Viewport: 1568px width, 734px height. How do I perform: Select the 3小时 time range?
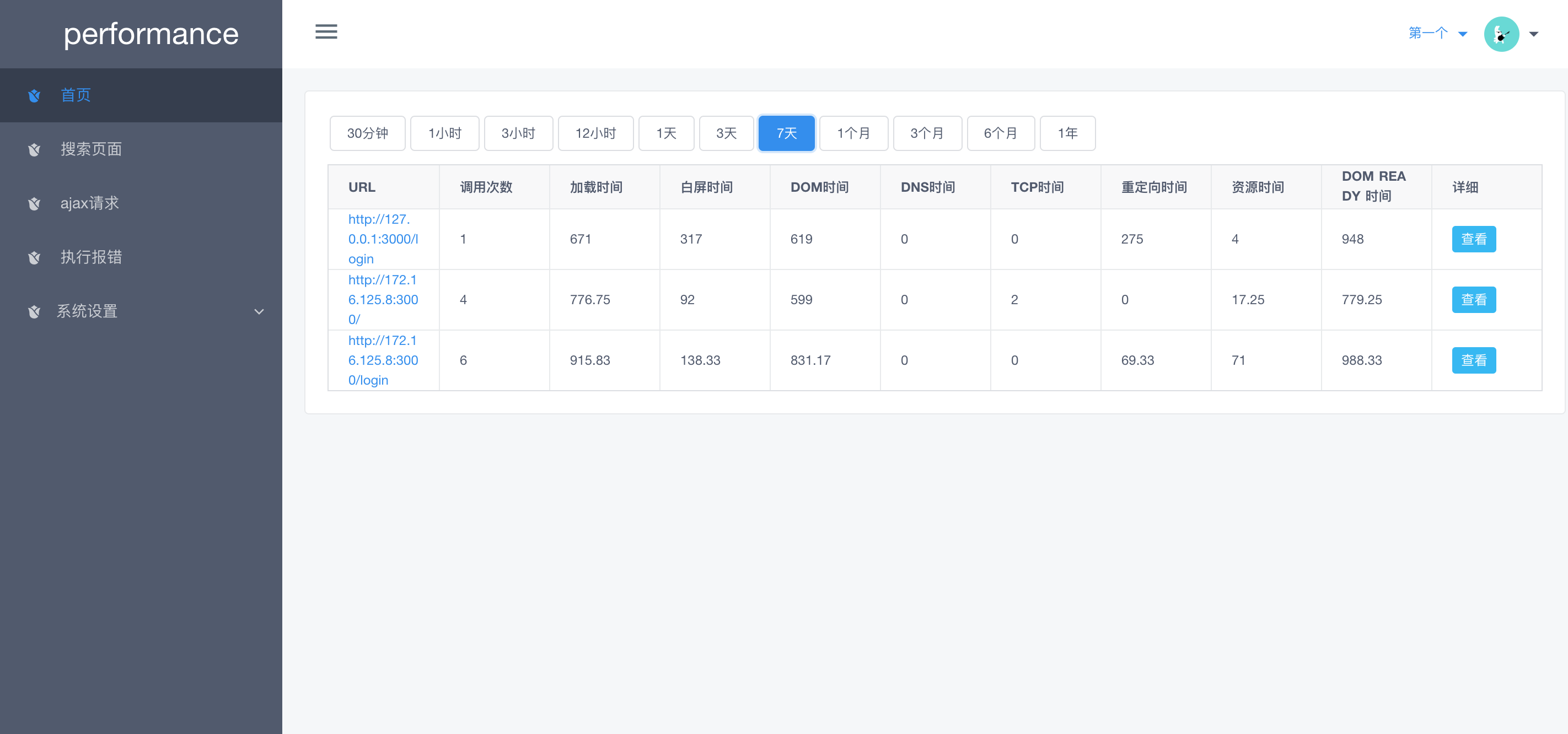519,133
